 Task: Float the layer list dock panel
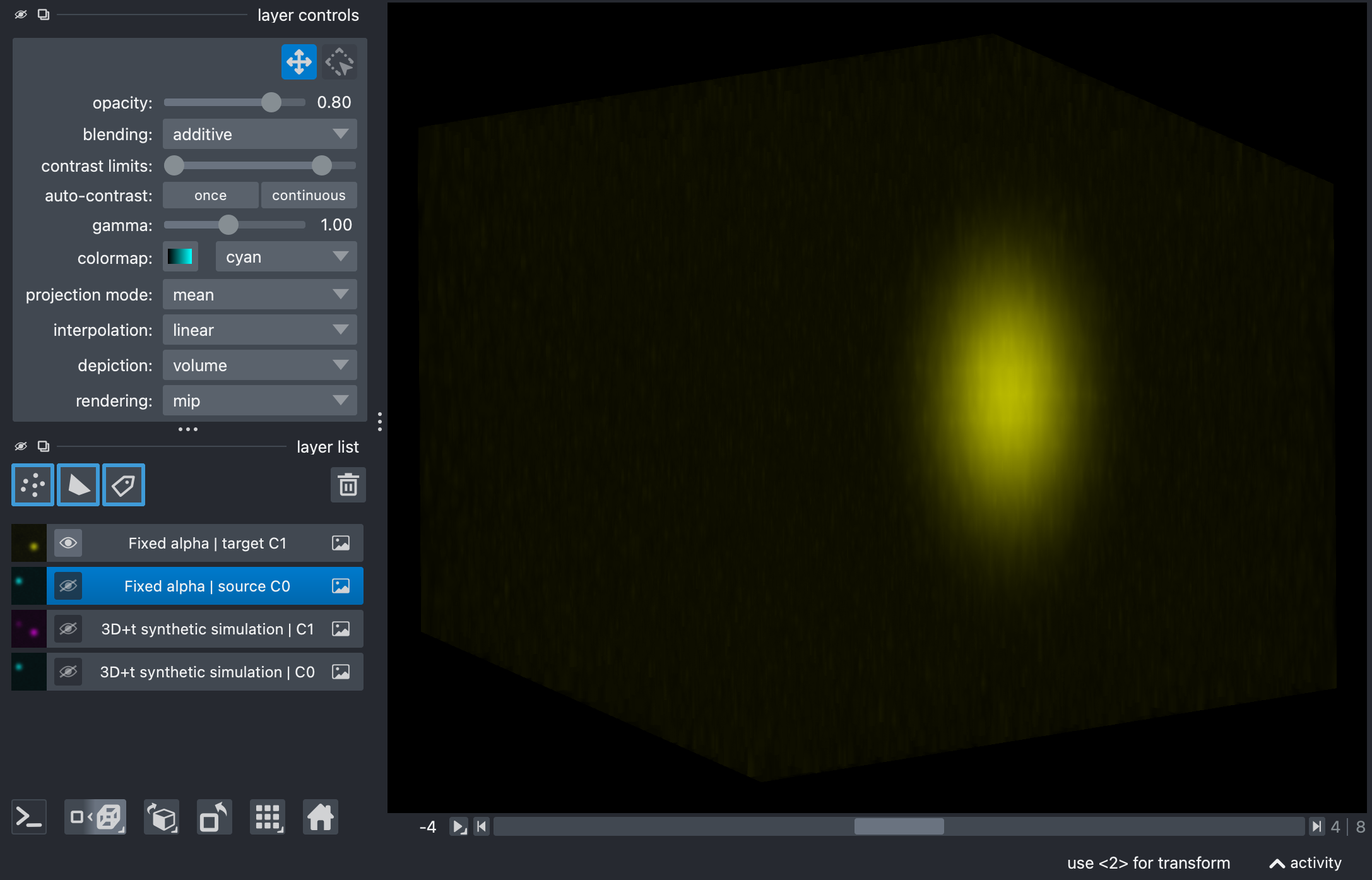click(44, 446)
